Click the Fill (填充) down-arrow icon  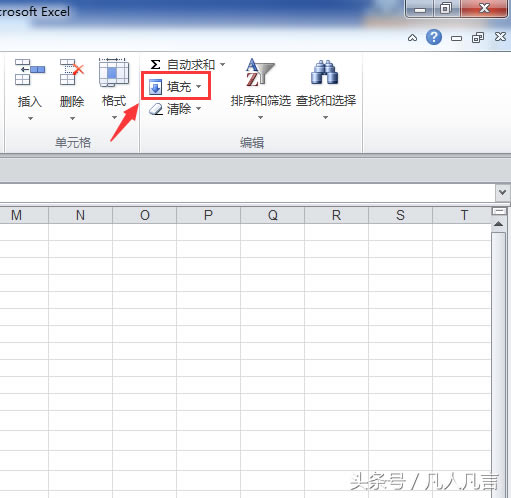click(x=155, y=87)
